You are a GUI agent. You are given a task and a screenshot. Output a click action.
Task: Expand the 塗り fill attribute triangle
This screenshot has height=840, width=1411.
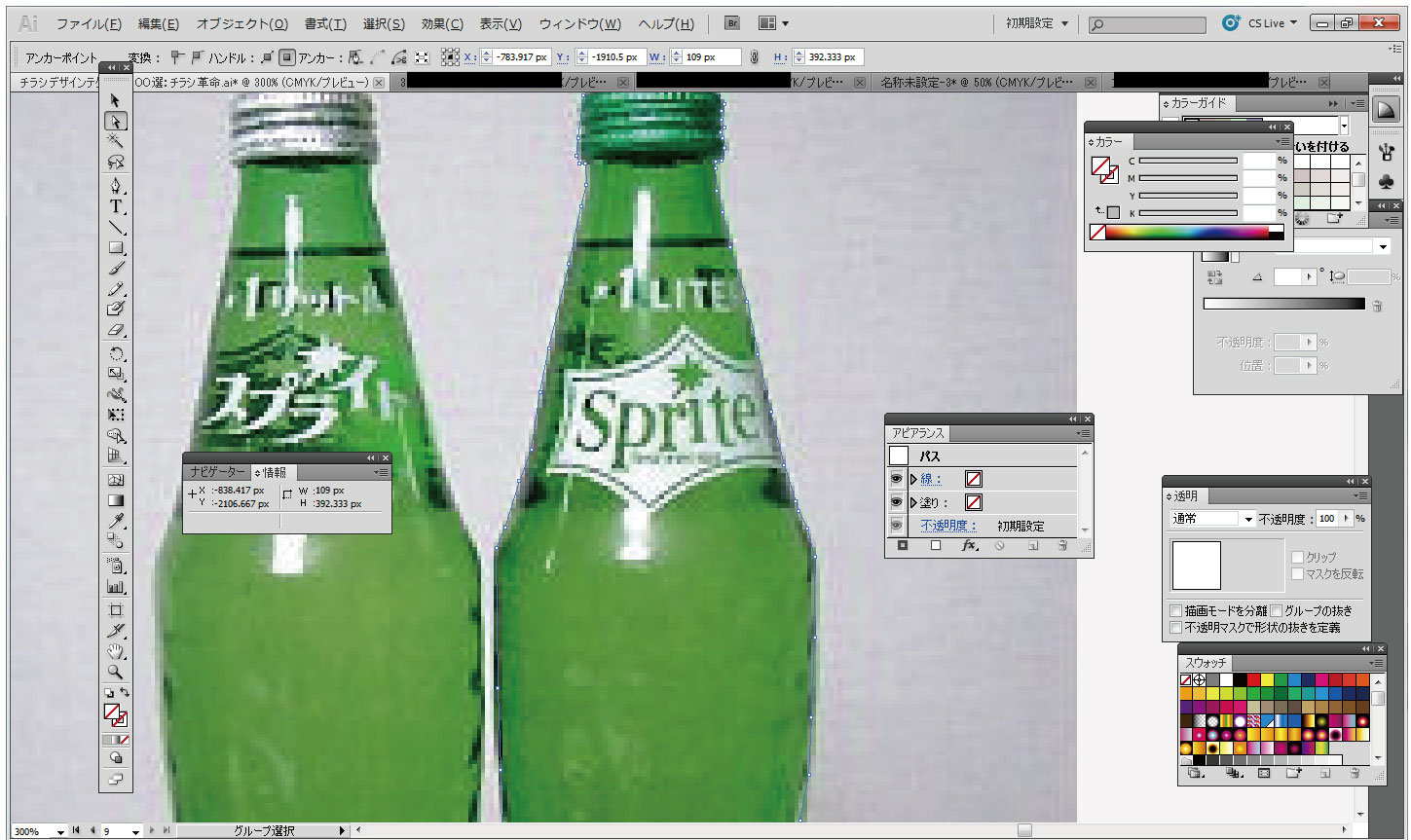coord(913,502)
